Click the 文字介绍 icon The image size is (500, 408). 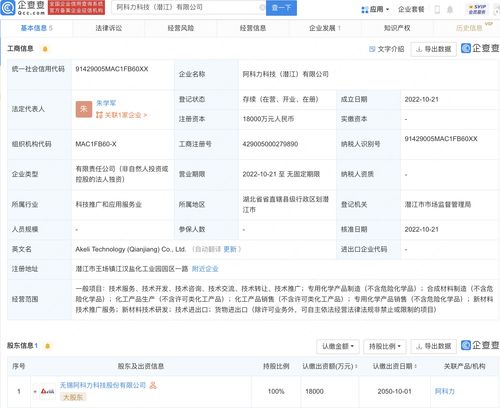pos(372,49)
